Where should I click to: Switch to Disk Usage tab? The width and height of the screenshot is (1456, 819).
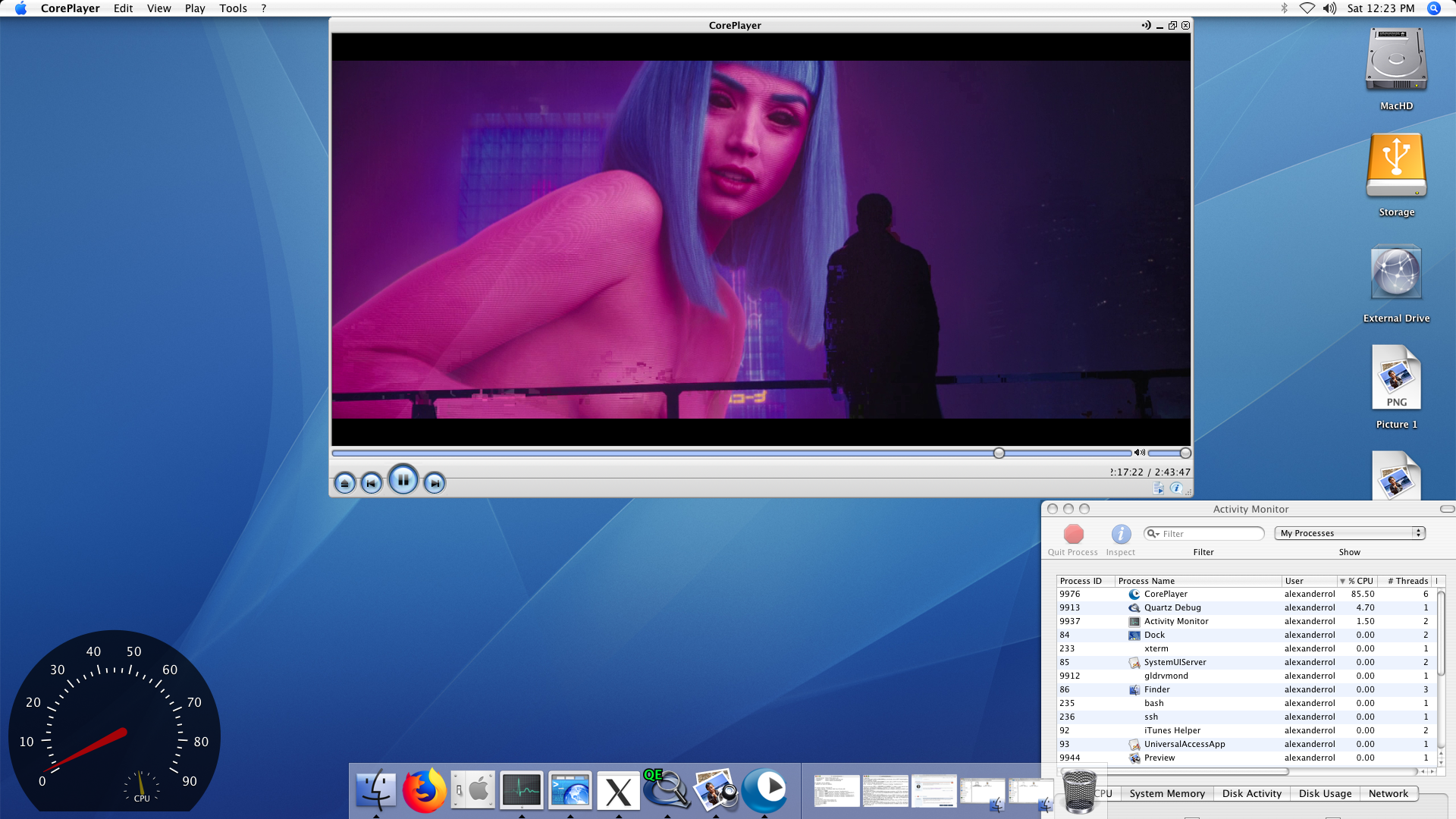[x=1325, y=793]
